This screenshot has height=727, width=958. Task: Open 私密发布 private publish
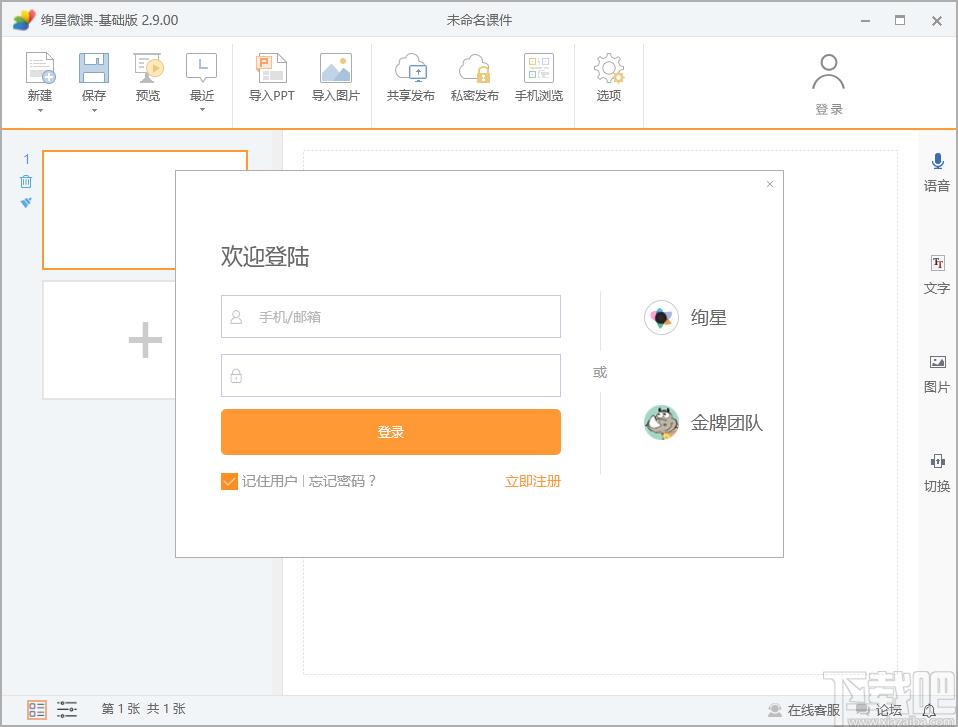(475, 76)
